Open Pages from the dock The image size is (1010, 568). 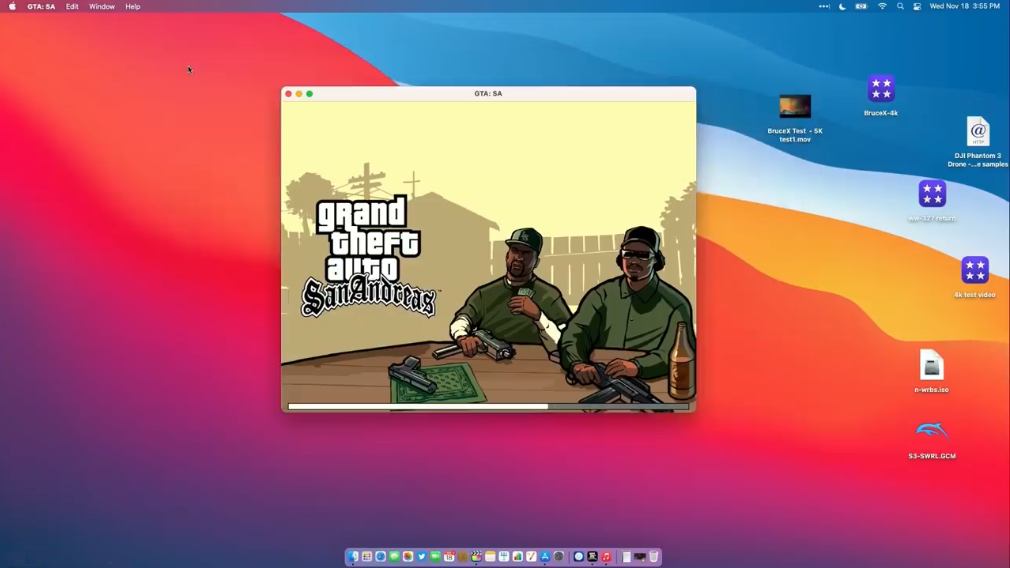(531, 556)
